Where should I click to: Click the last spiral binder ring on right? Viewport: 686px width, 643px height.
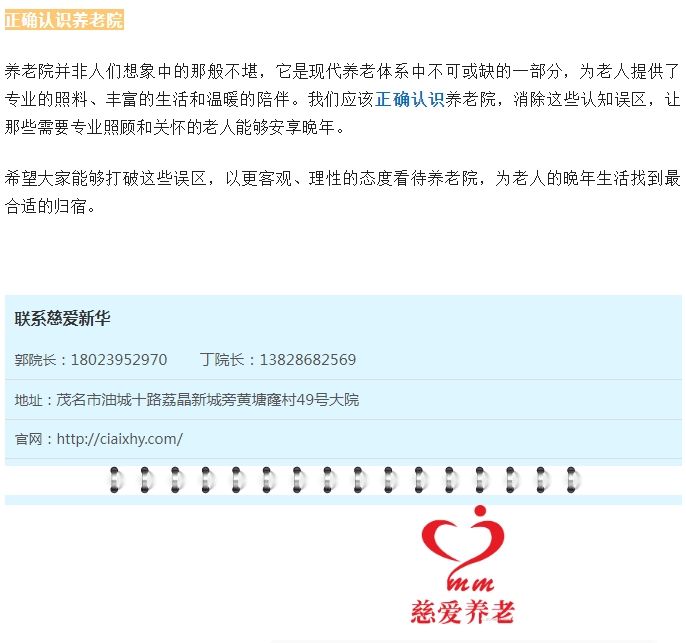point(571,480)
